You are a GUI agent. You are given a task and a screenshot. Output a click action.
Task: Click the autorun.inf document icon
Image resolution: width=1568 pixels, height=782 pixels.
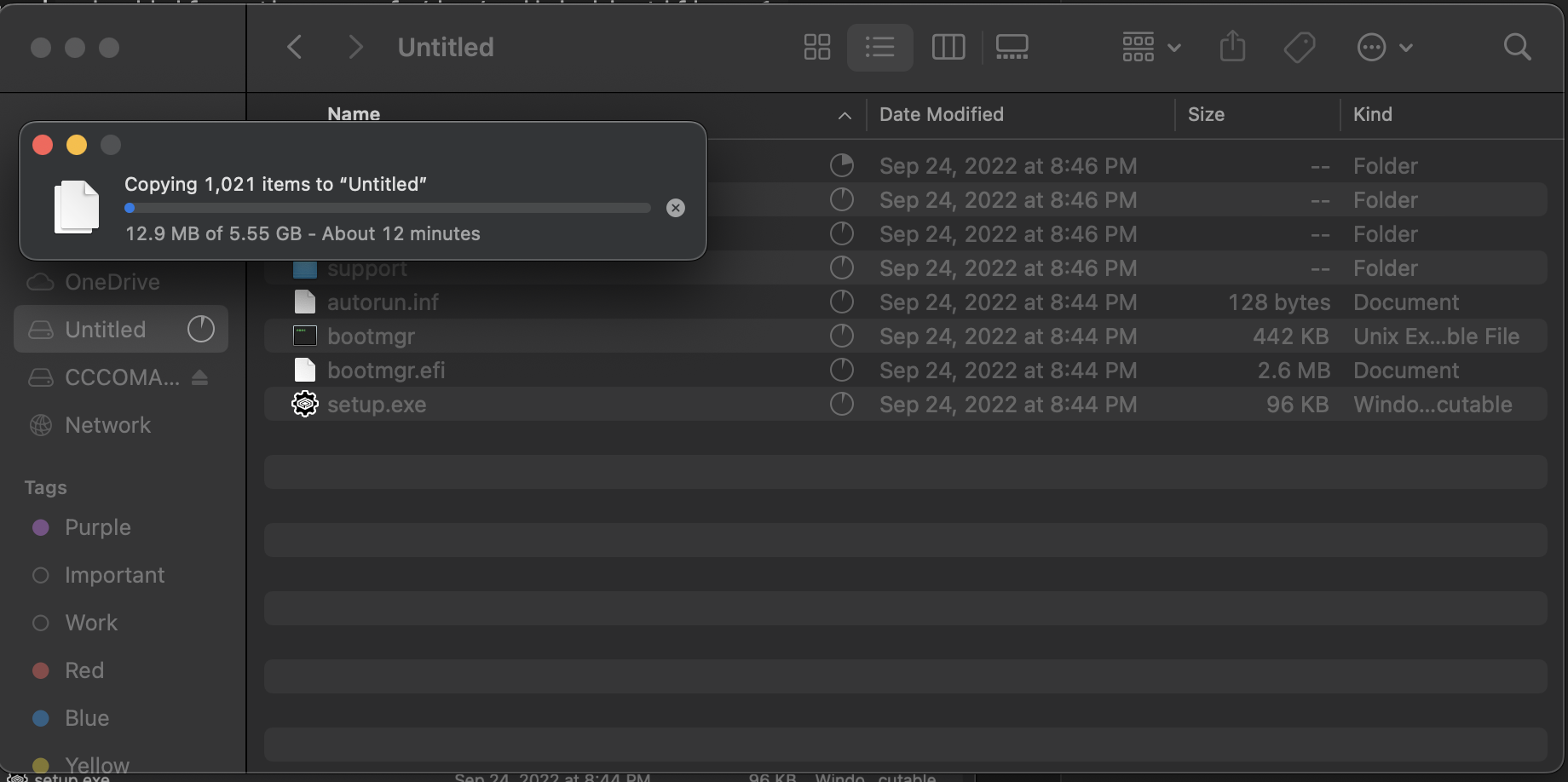pyautogui.click(x=304, y=302)
